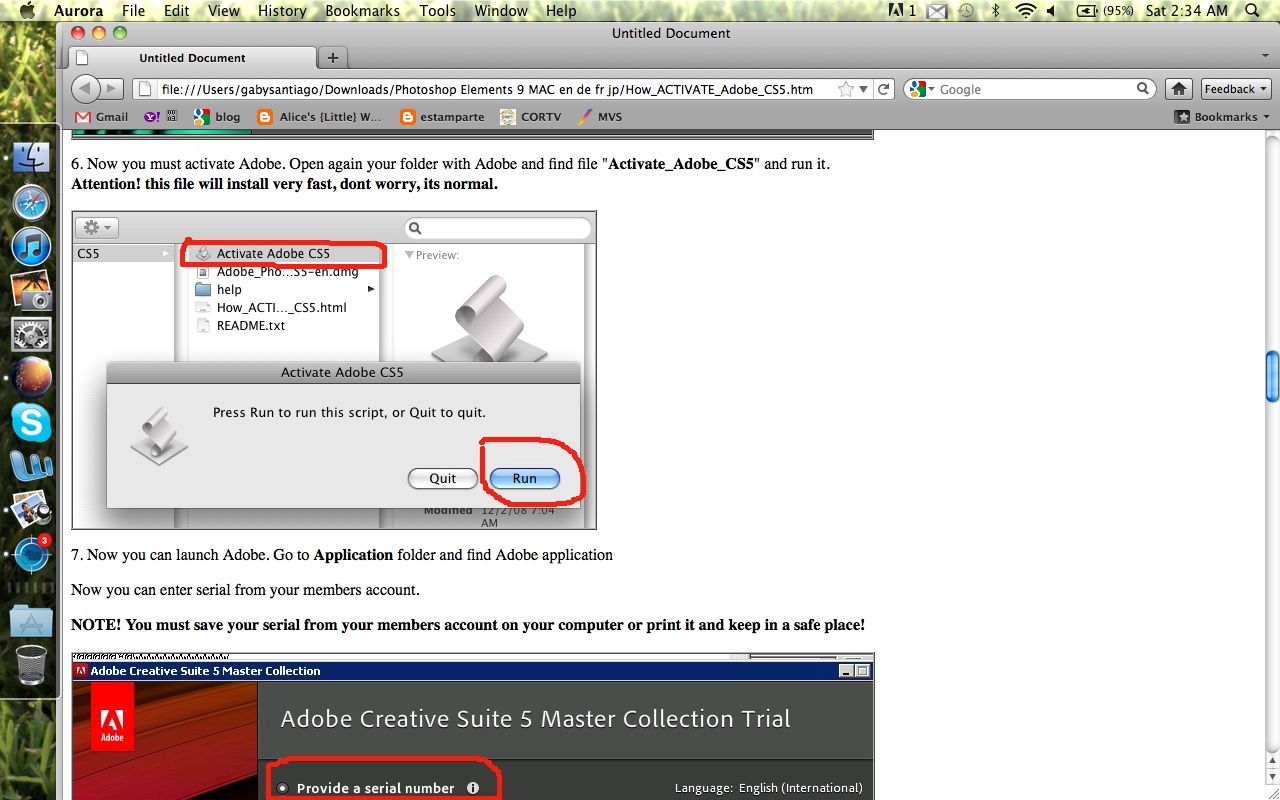
Task: Click the volume speaker icon in menu bar
Action: pos(1054,11)
